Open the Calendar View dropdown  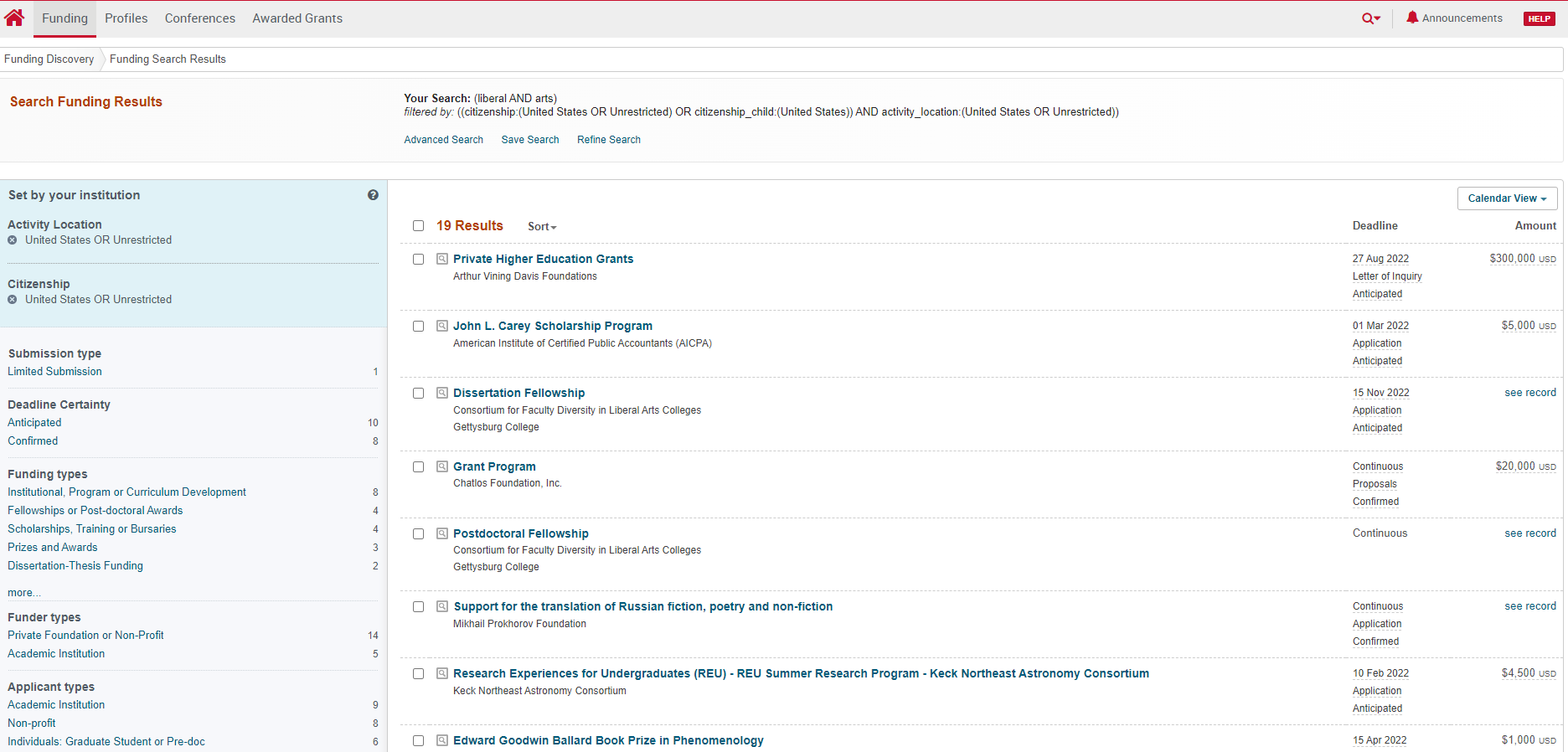click(1506, 198)
